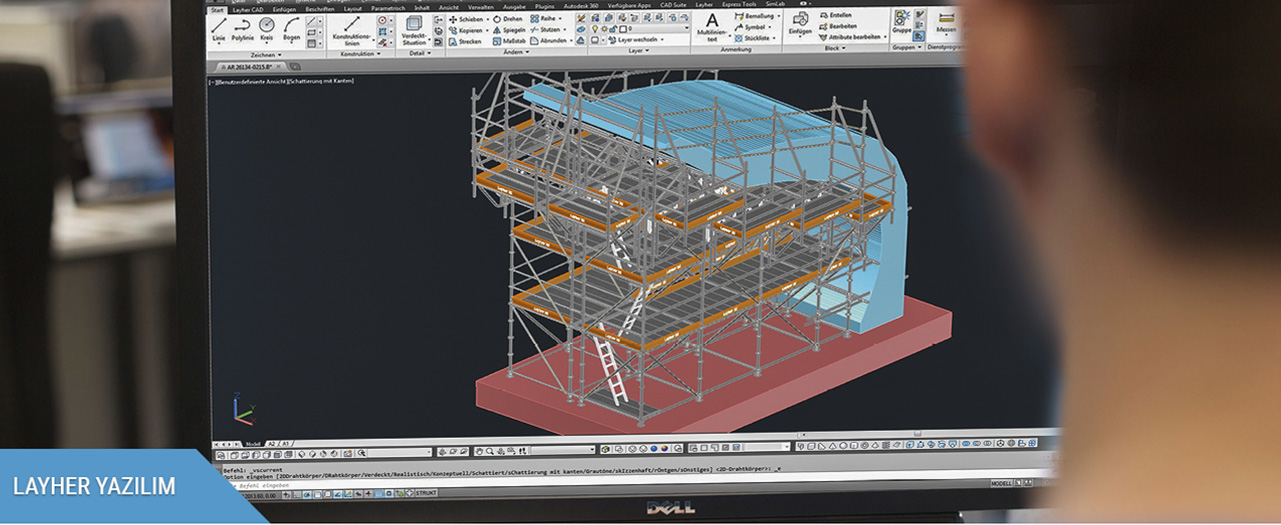The width and height of the screenshot is (1281, 525).
Task: Select the Linie drawing tool
Action: point(218,29)
